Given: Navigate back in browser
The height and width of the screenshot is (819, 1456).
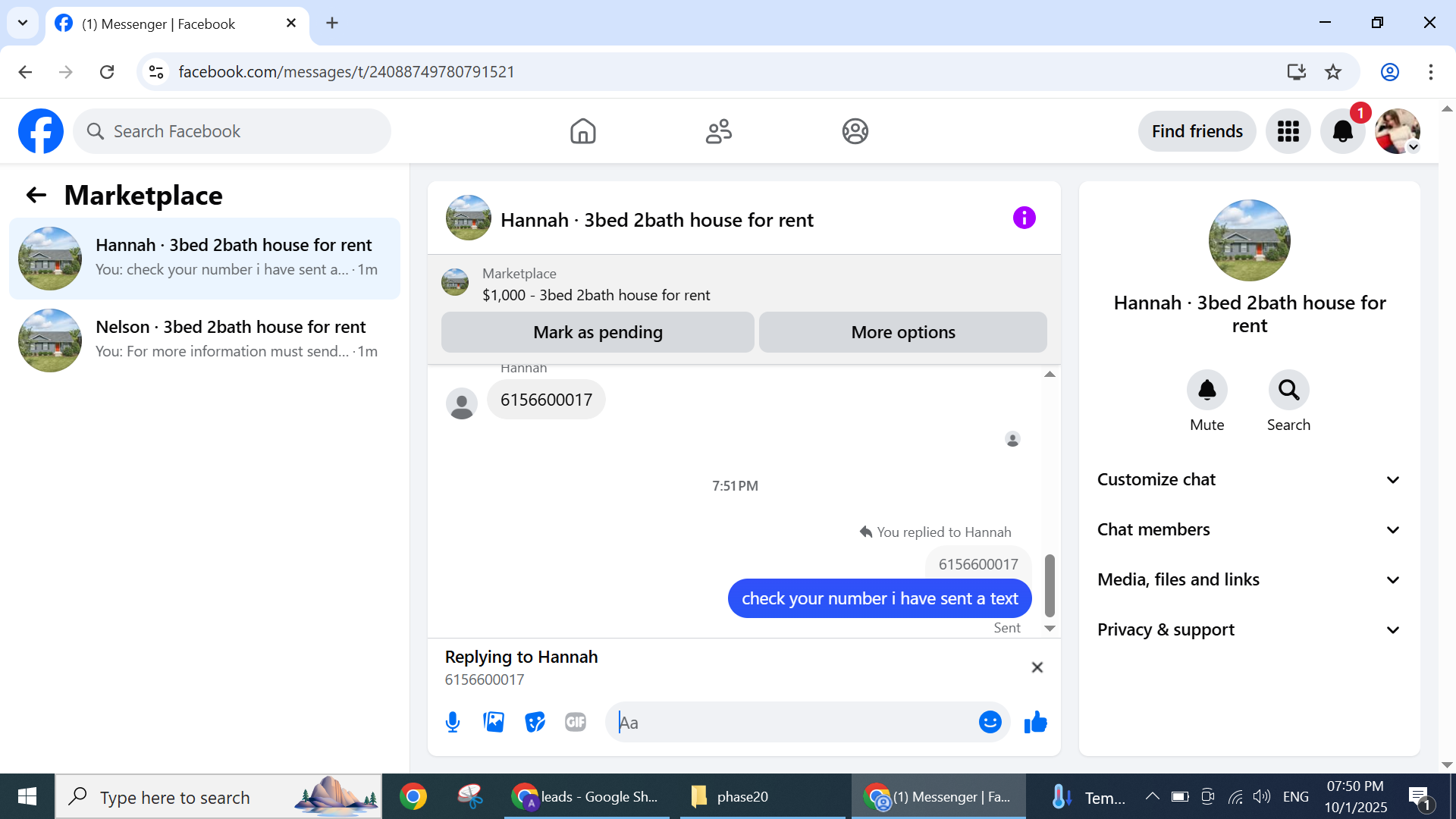Looking at the screenshot, I should [25, 72].
